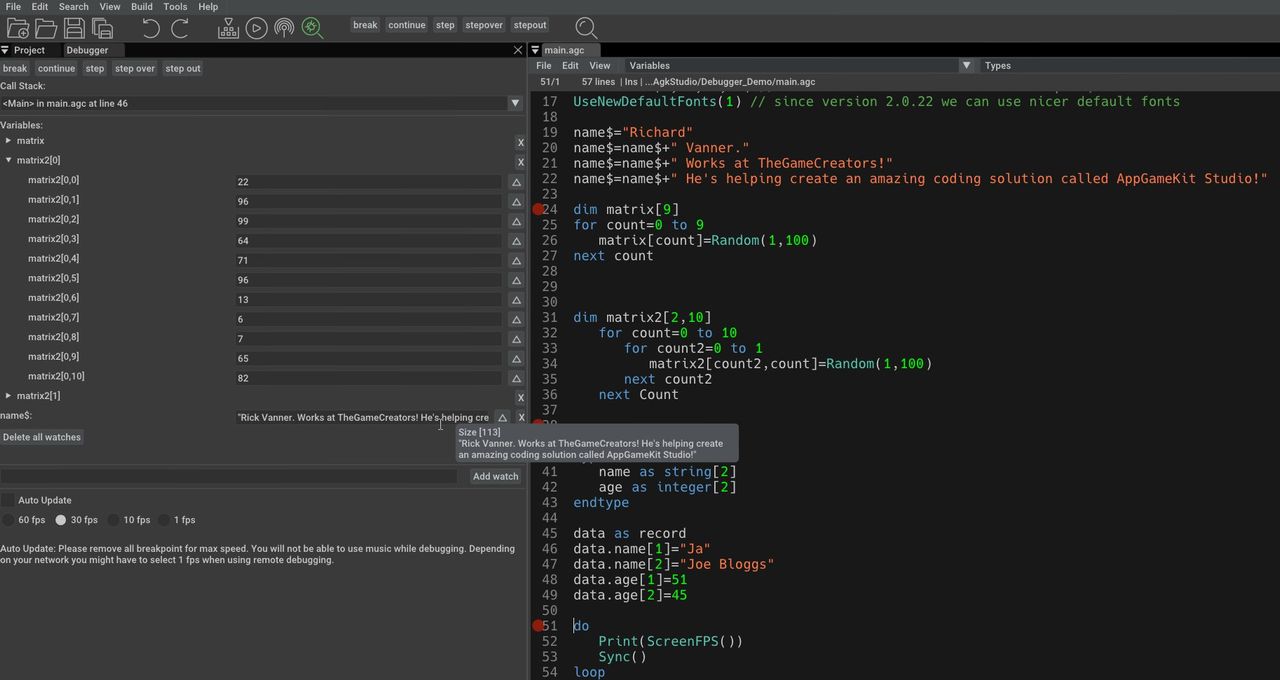Click the green debug bug icon
Viewport: 1280px width, 680px height.
coord(312,28)
